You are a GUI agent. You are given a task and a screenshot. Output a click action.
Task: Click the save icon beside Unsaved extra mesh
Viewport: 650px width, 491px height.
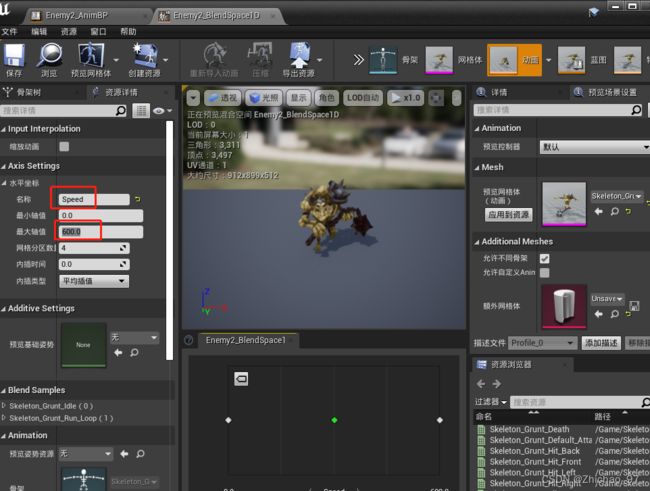point(634,306)
